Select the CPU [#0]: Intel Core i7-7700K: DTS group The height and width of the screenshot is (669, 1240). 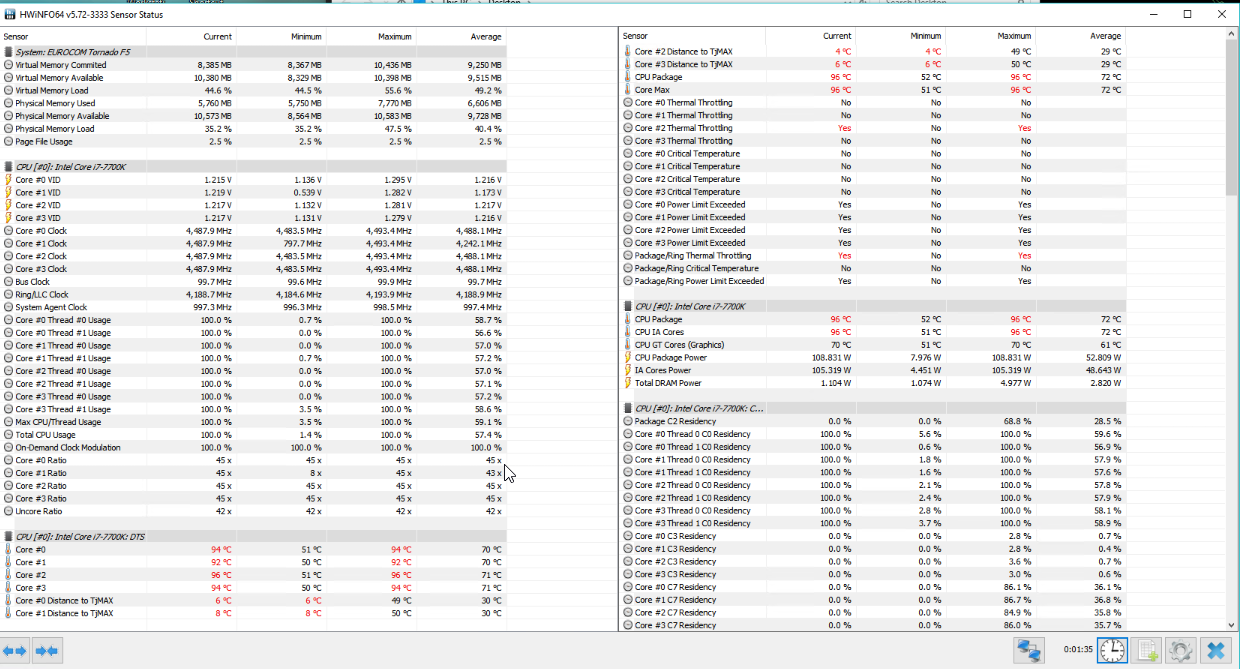254,537
